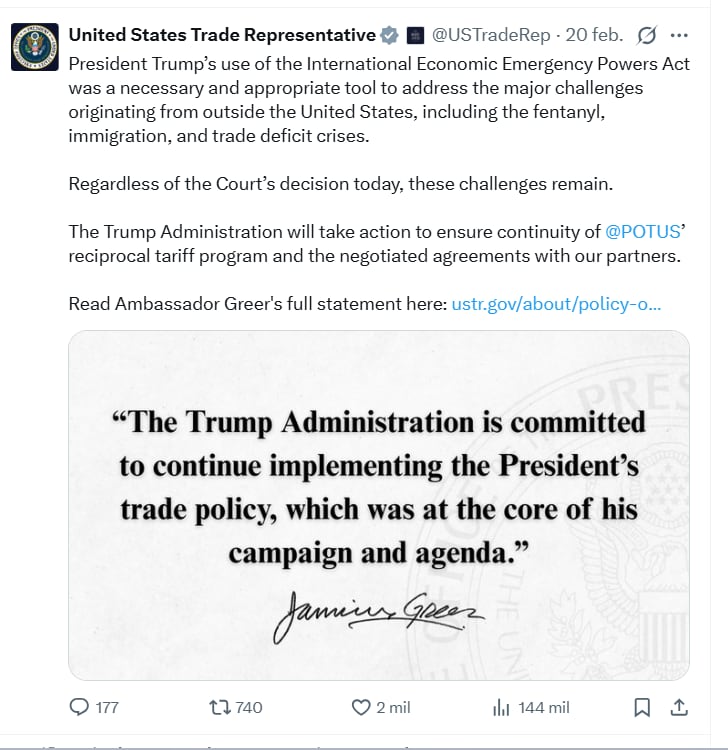This screenshot has height=750, width=728.
Task: Reply to the USTR post
Action: pyautogui.click(x=80, y=707)
